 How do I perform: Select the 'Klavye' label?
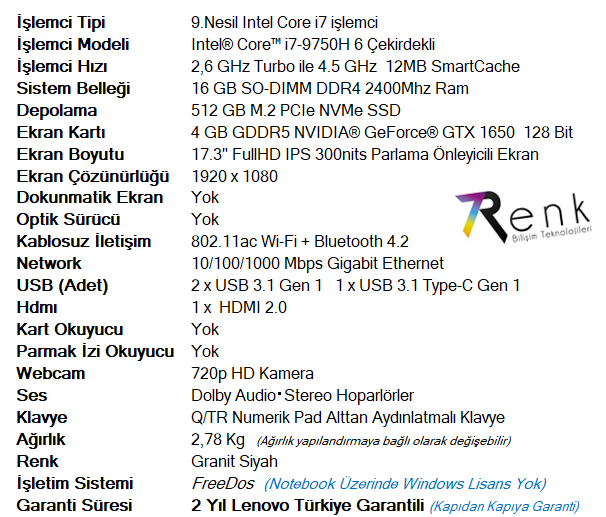42,418
